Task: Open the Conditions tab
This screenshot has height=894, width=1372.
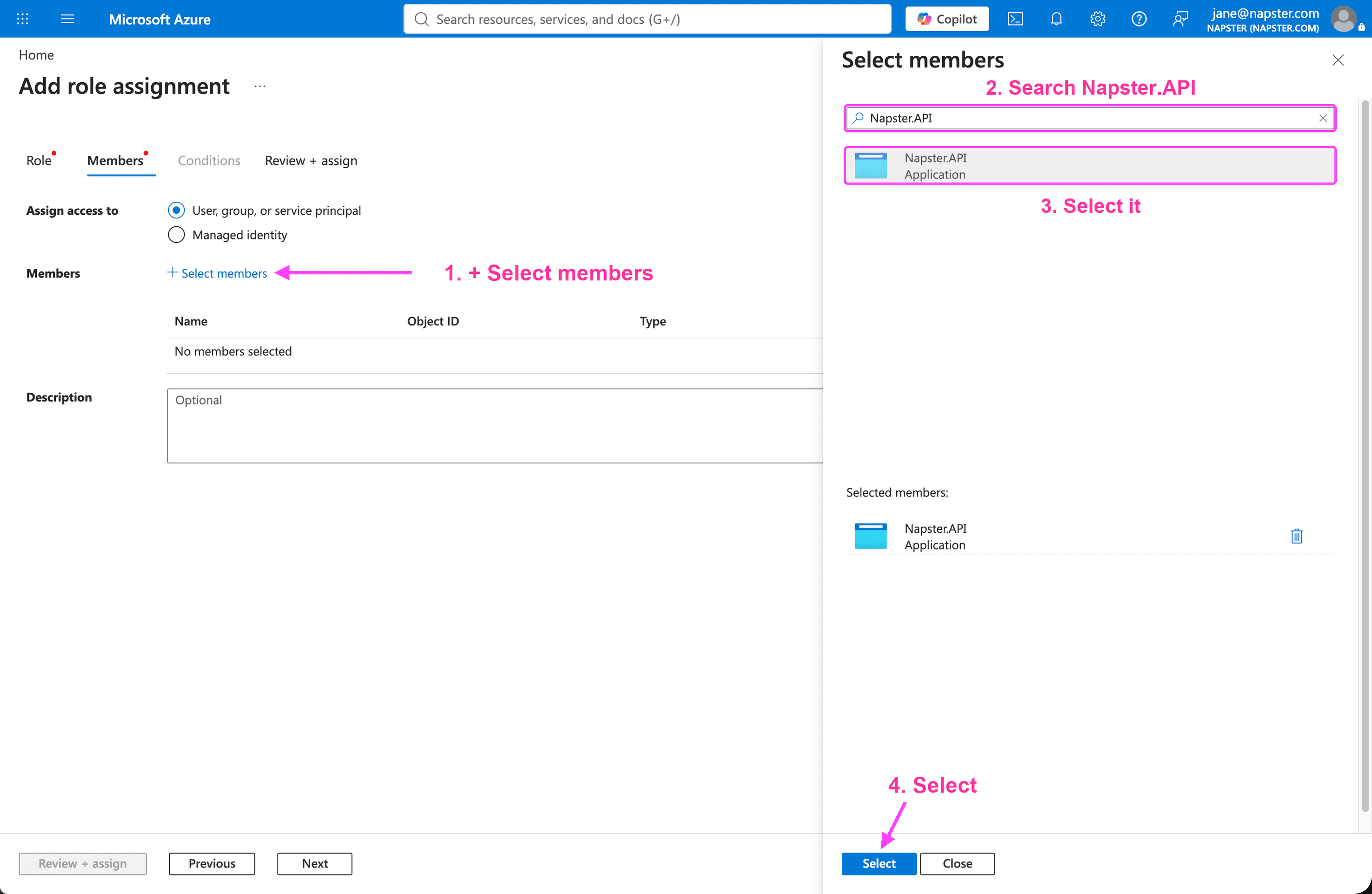Action: click(209, 160)
